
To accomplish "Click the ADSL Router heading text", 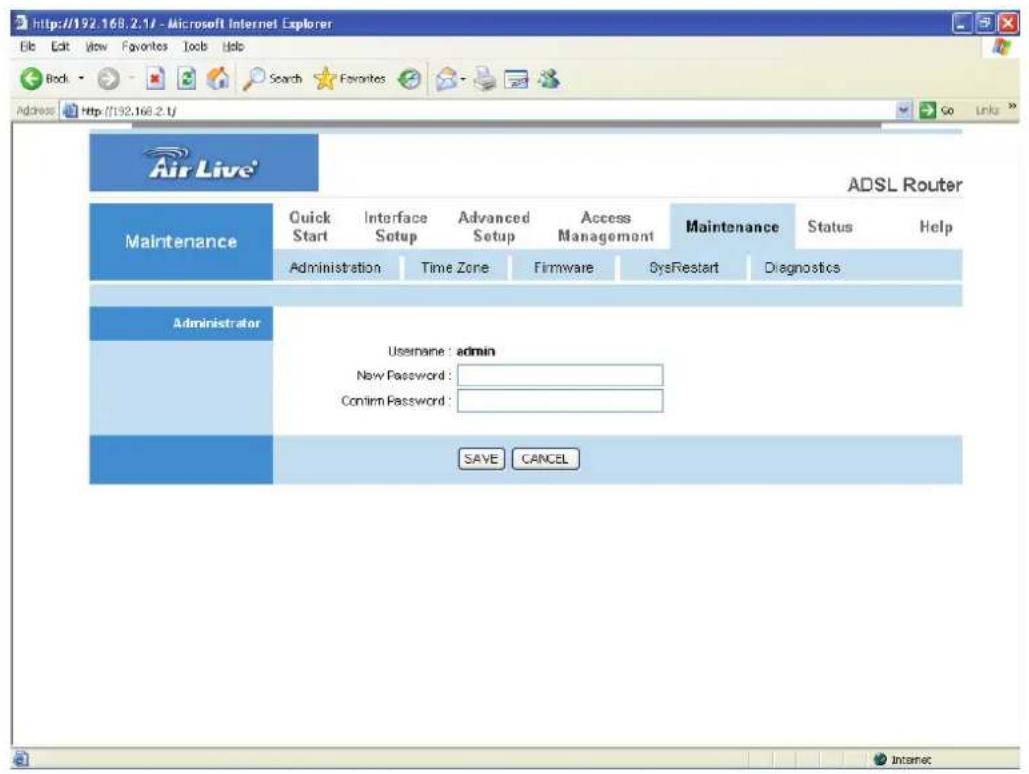I will [905, 184].
